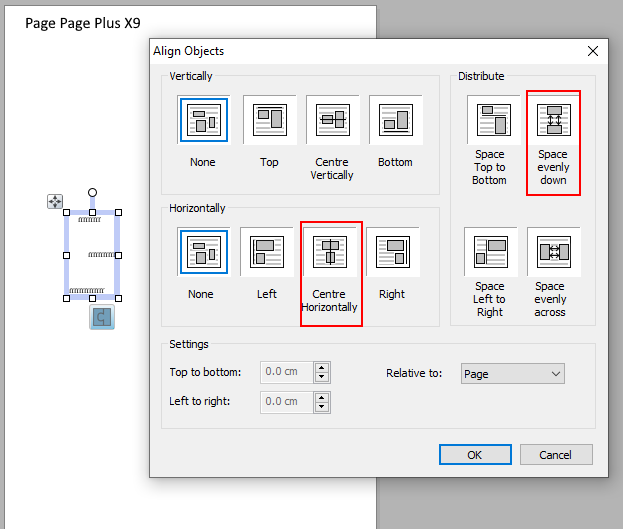Screen dimensions: 623x529
Task: Click the rotation handle circle above selection
Action: coord(92,192)
